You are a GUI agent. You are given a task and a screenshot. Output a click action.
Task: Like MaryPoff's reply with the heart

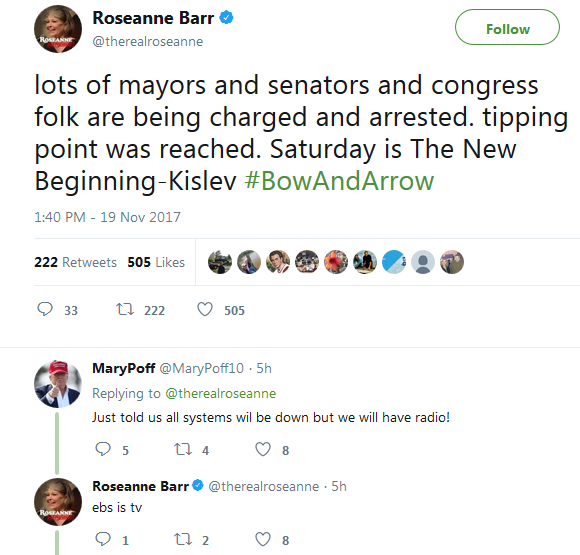coord(263,449)
